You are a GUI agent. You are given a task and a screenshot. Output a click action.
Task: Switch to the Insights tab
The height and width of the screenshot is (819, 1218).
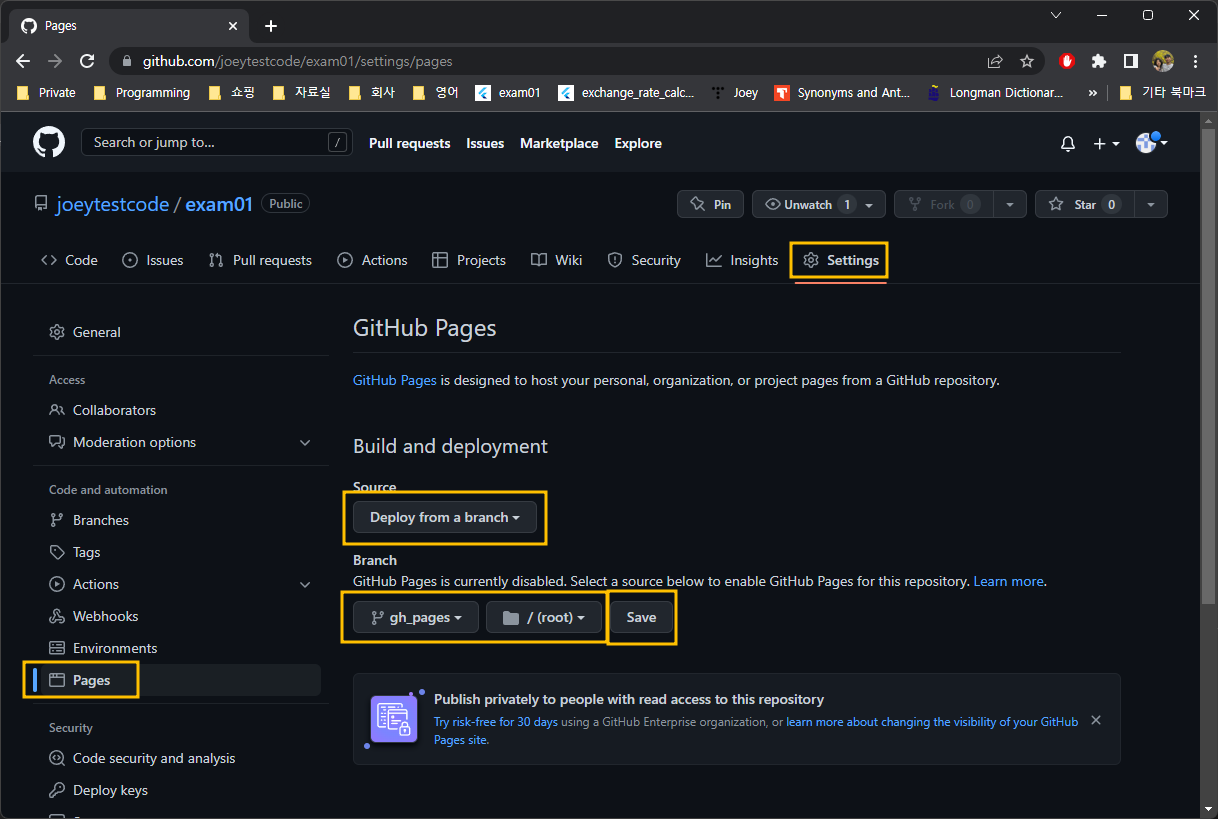742,260
